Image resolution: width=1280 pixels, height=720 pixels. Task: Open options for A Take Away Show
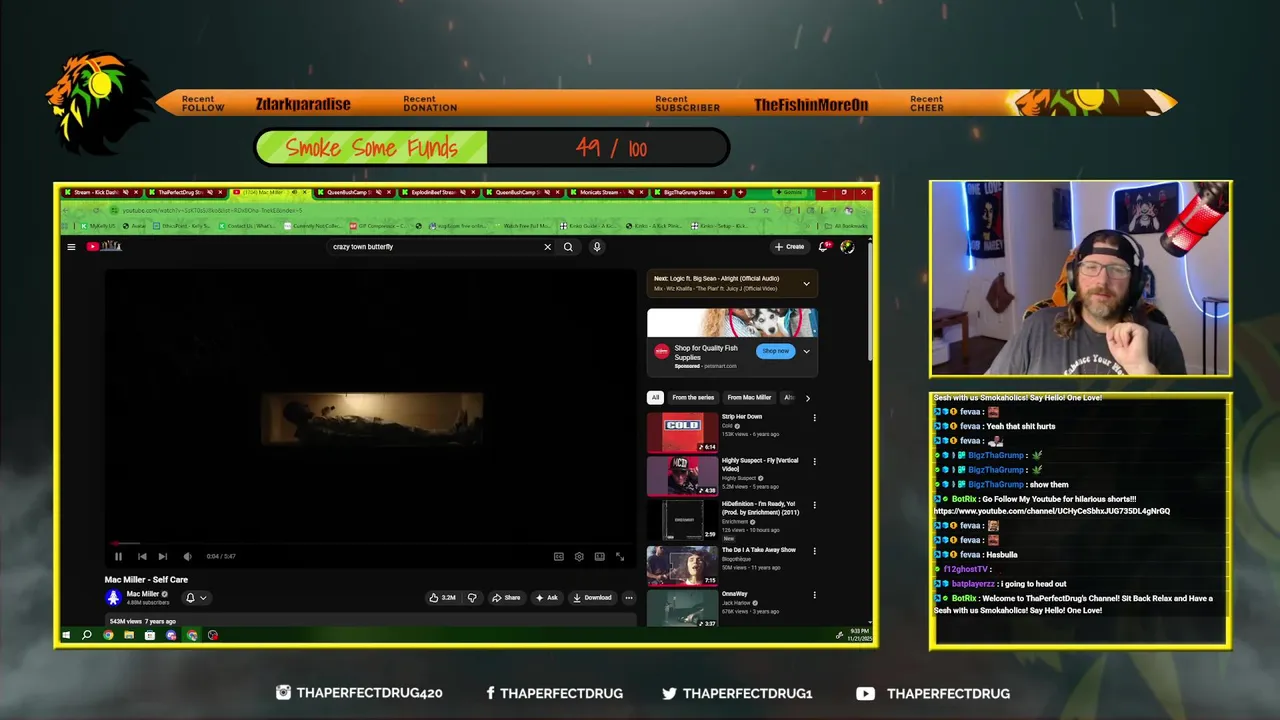tap(814, 551)
